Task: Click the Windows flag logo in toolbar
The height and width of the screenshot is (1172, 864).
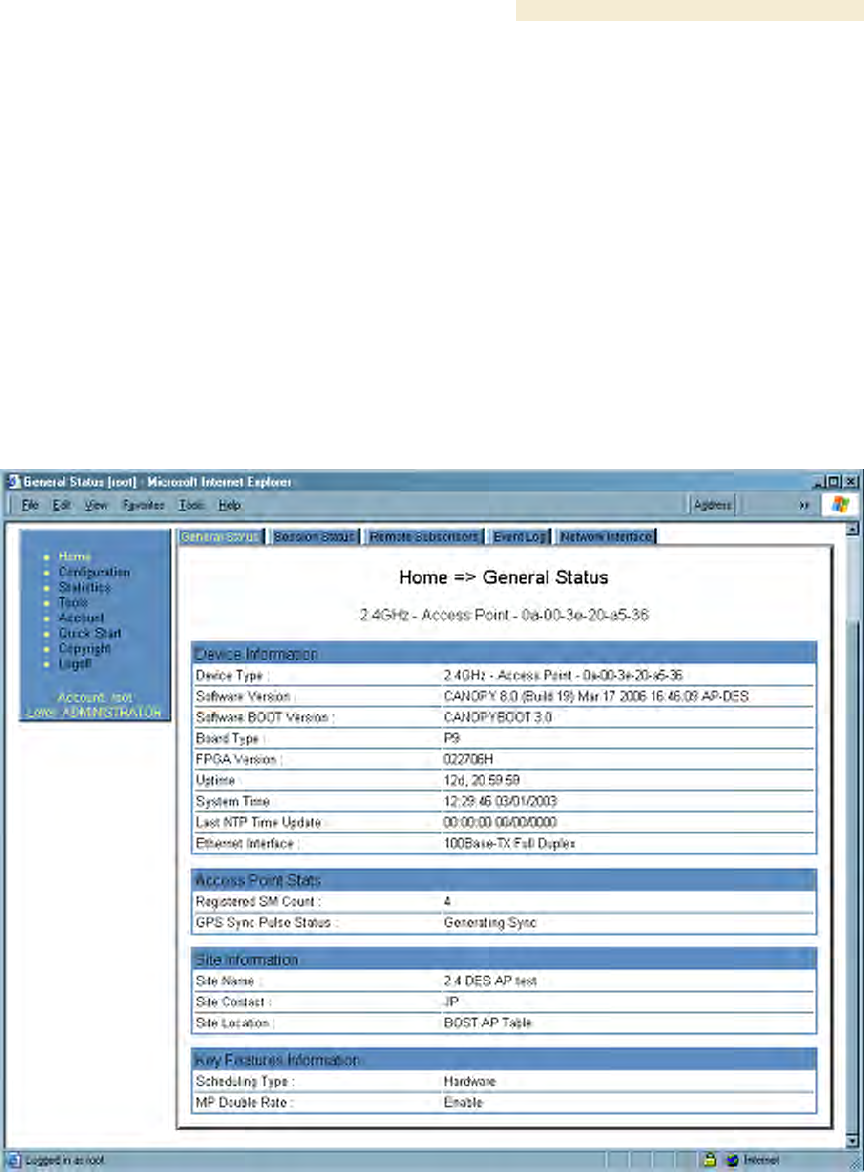Action: [840, 505]
